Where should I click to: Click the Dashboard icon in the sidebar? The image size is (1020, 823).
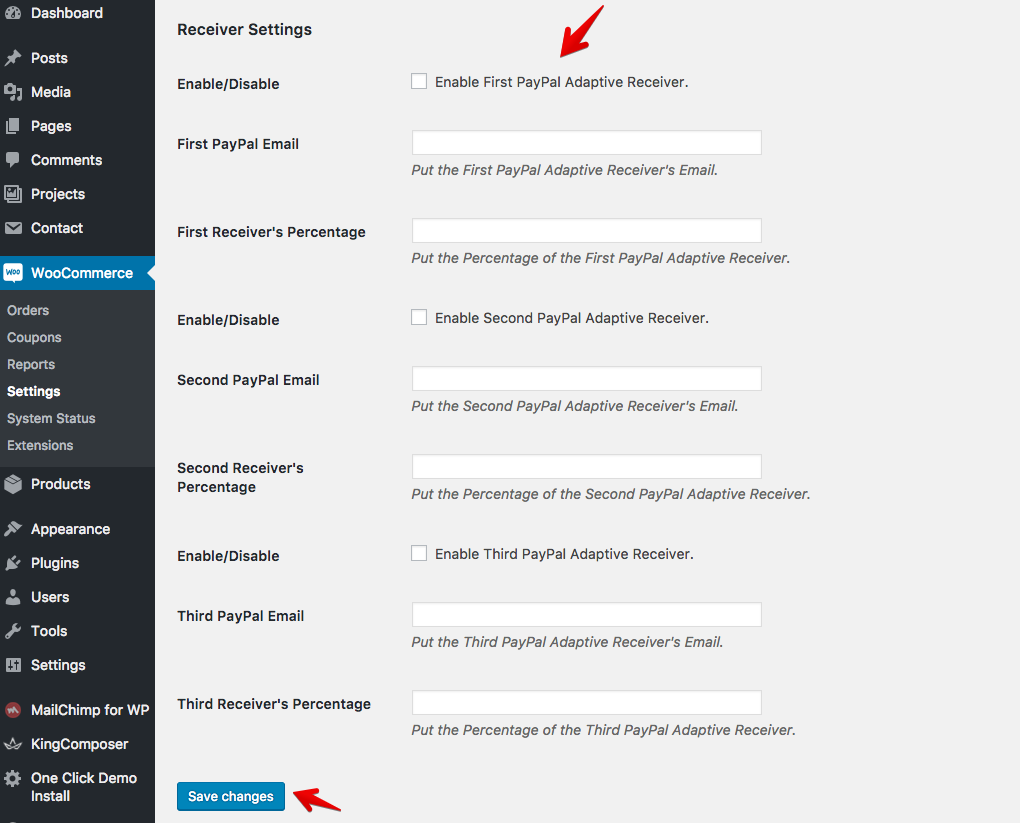click(12, 13)
